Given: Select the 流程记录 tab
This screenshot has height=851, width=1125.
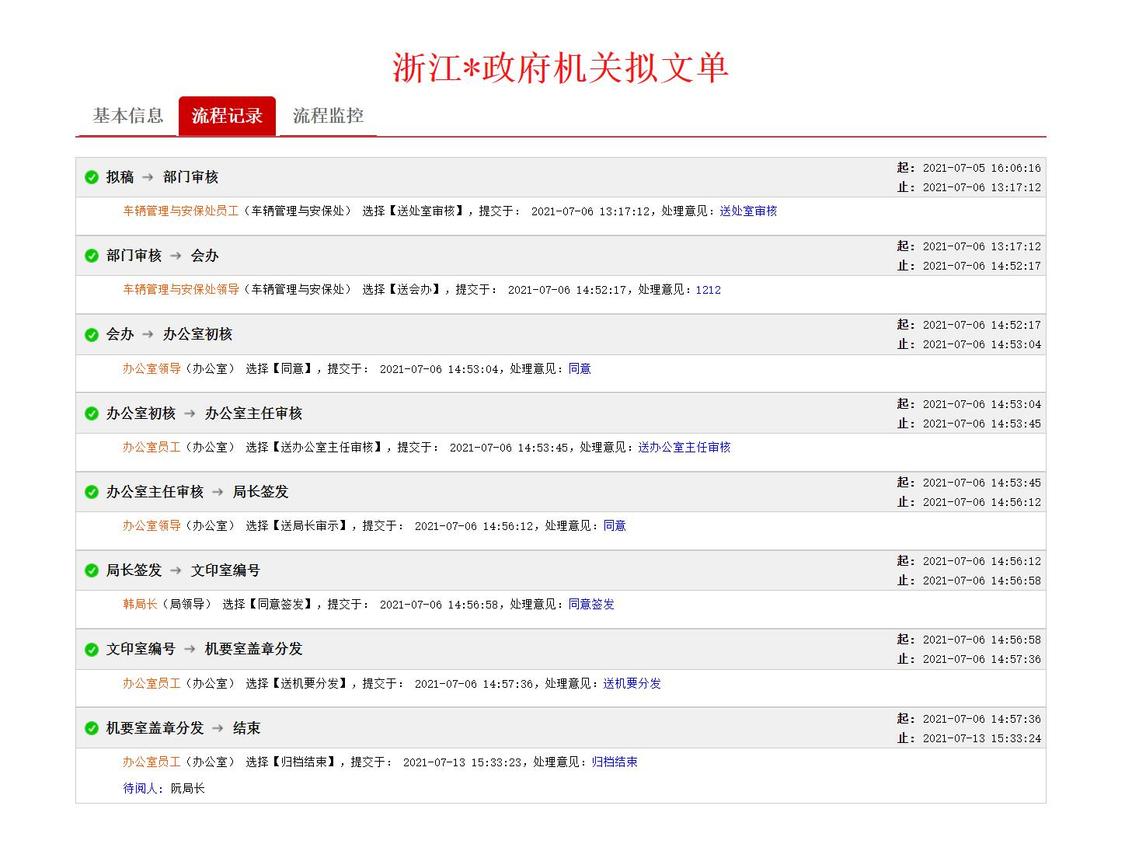Looking at the screenshot, I should click(x=227, y=116).
